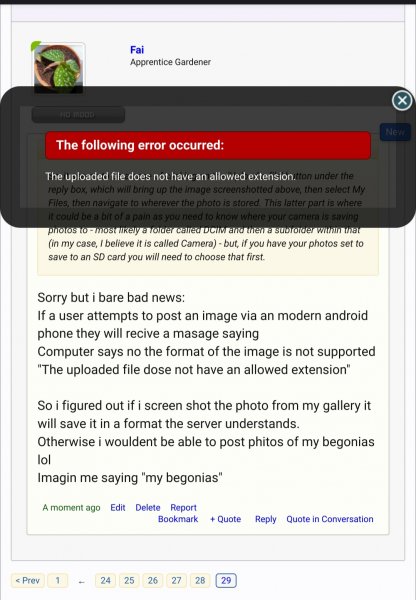Close the error overlay with the X icon
This screenshot has height=600, width=416.
402,101
